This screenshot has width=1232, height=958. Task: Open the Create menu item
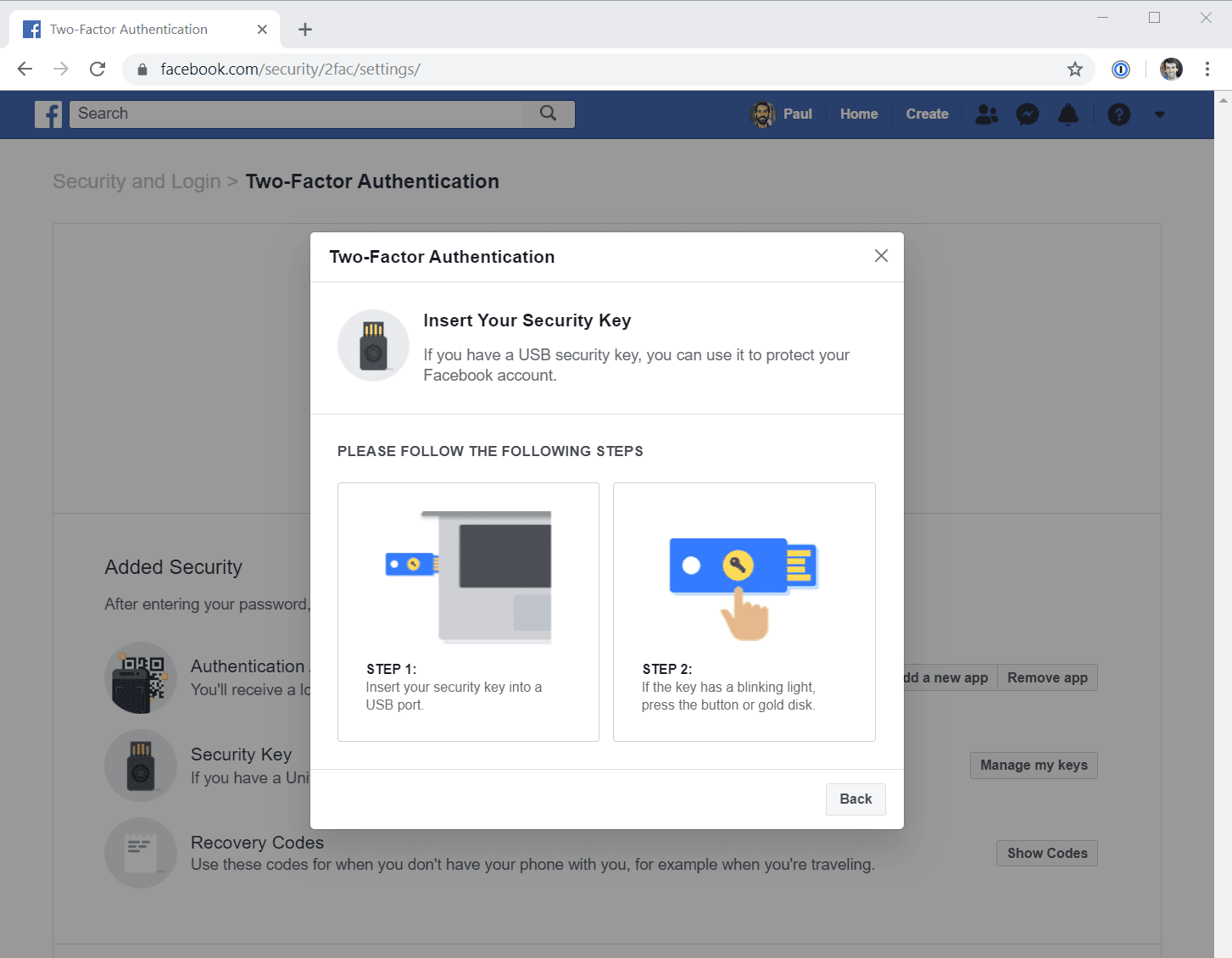coord(927,114)
